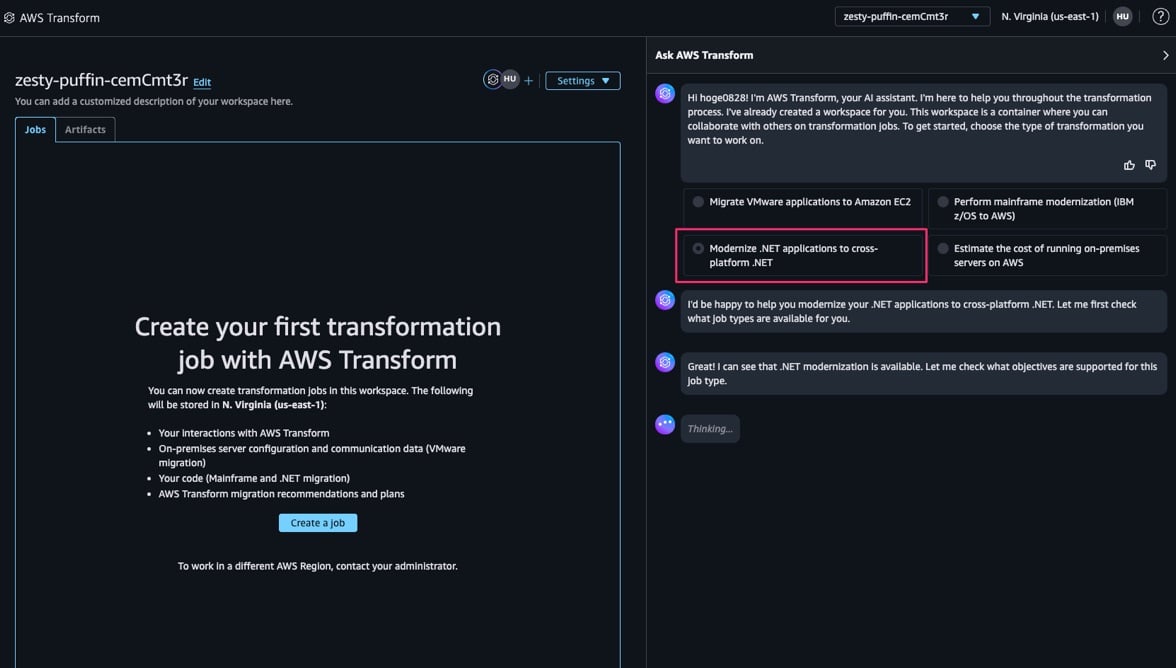Screen dimensions: 1176x668
Task: Click the AWS Transform logo icon
Action: pos(9,17)
